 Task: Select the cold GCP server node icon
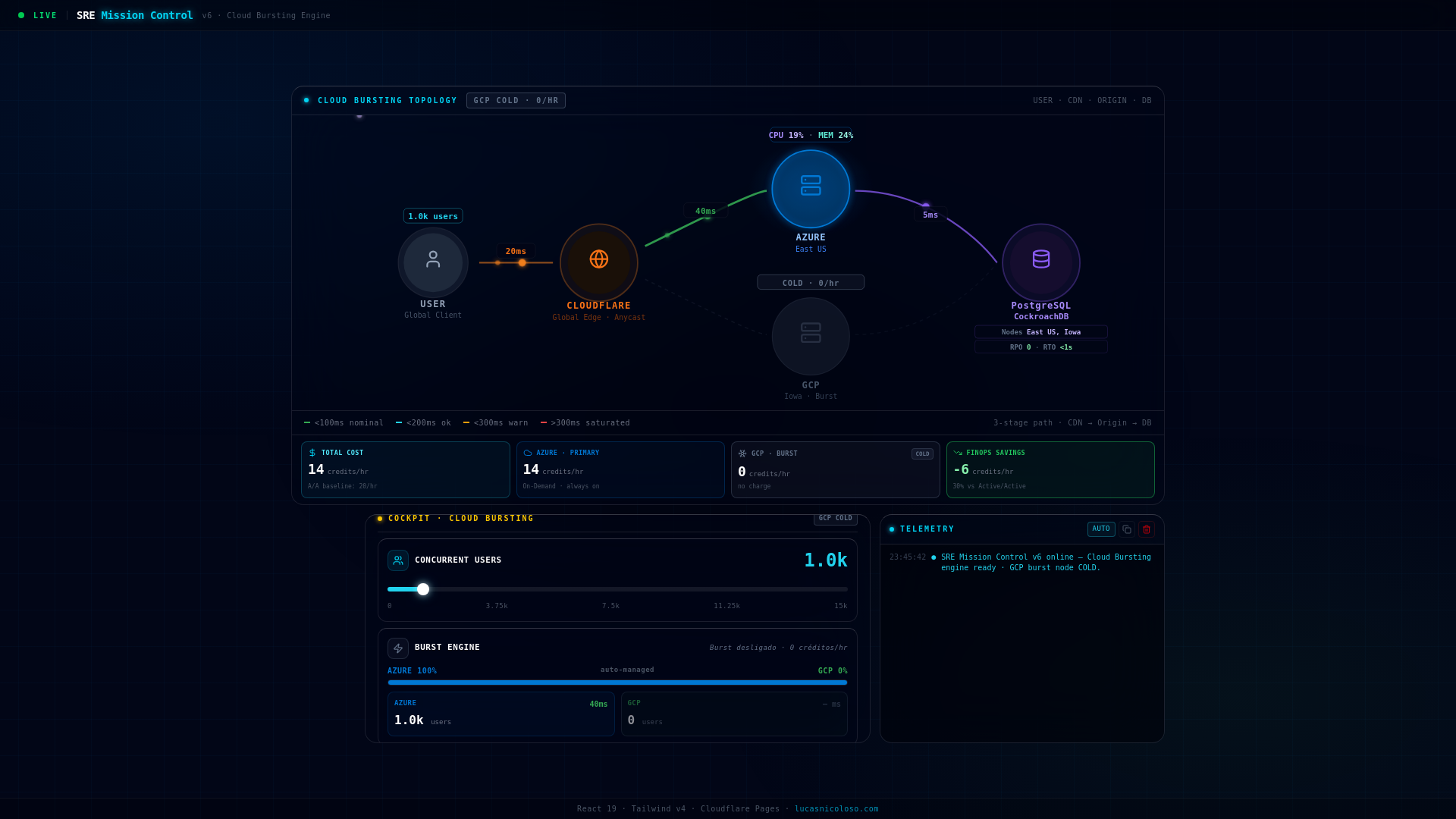tap(811, 333)
